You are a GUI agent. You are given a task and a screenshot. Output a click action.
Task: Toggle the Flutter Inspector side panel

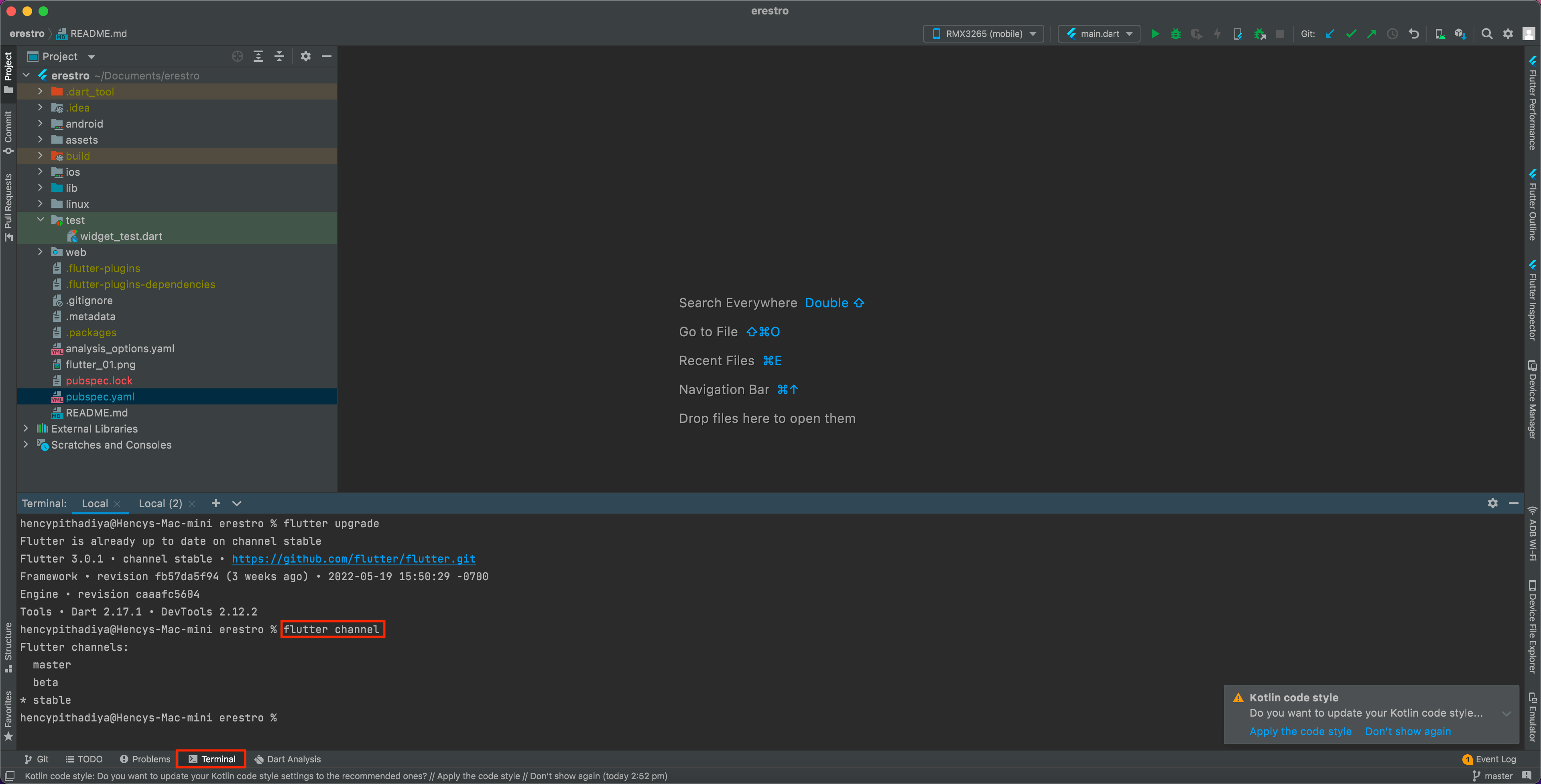pos(1532,300)
